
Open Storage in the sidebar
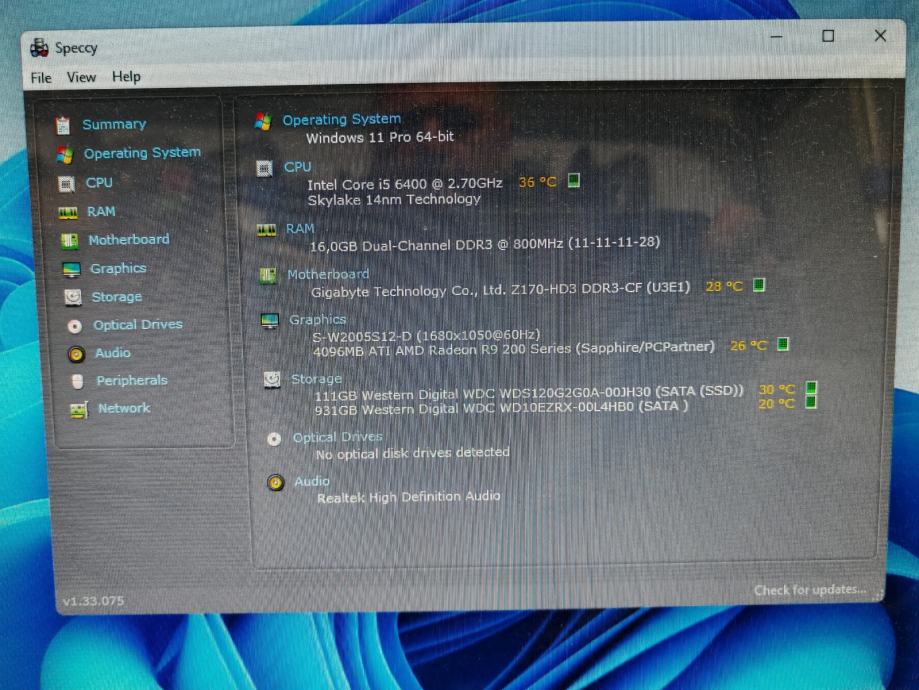click(x=117, y=297)
